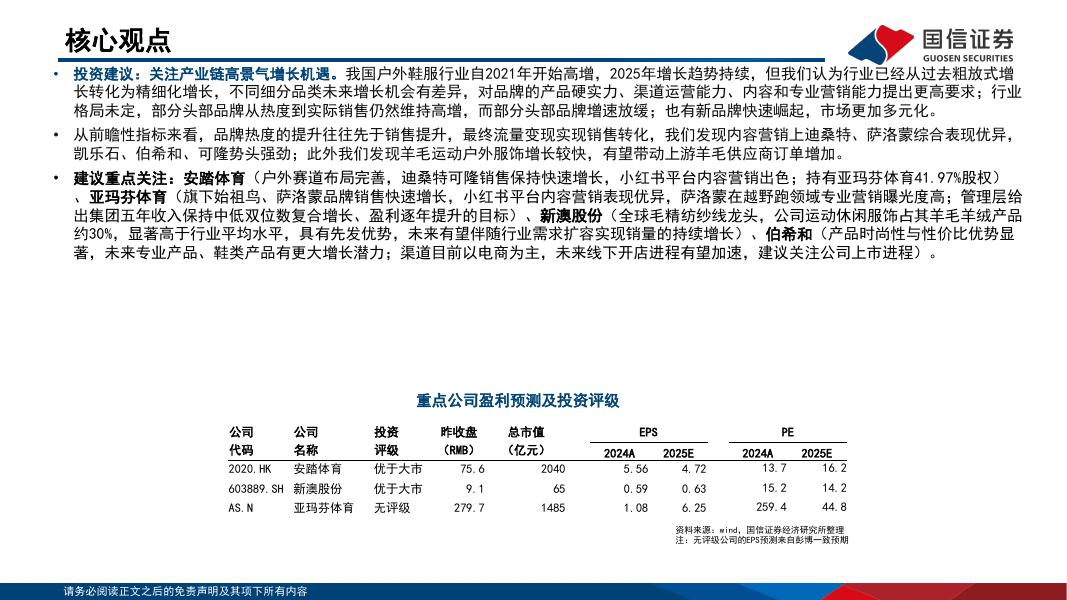Click the 2025E header under EPS

pos(678,453)
